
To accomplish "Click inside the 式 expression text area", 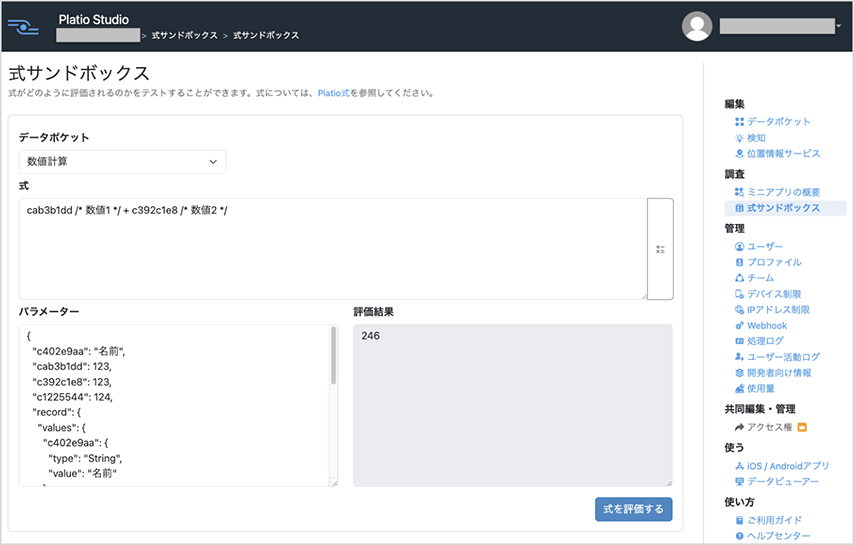I will pos(333,249).
